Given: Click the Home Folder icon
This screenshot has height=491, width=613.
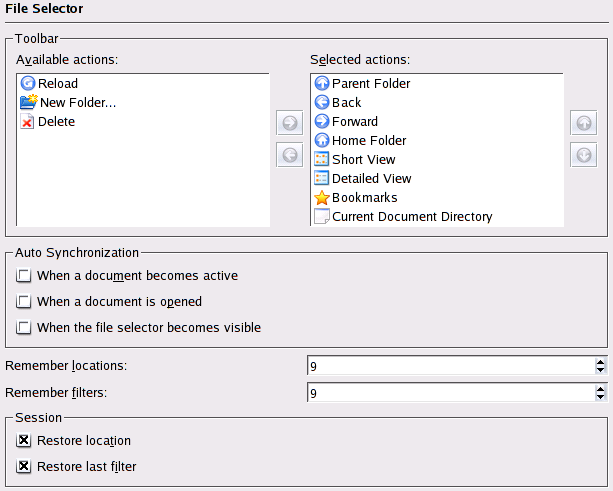Looking at the screenshot, I should [322, 141].
